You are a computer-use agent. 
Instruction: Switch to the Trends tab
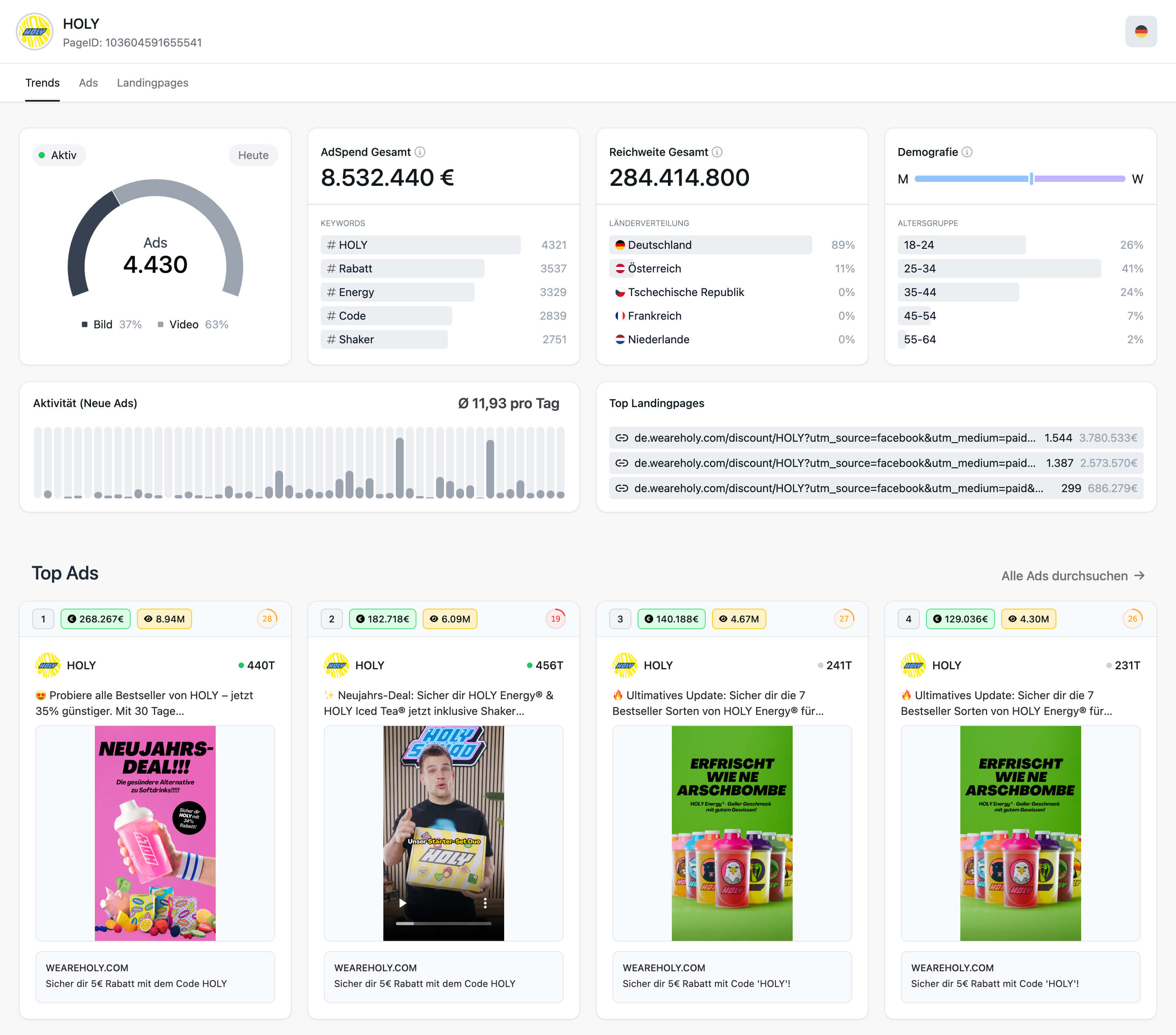pos(43,83)
